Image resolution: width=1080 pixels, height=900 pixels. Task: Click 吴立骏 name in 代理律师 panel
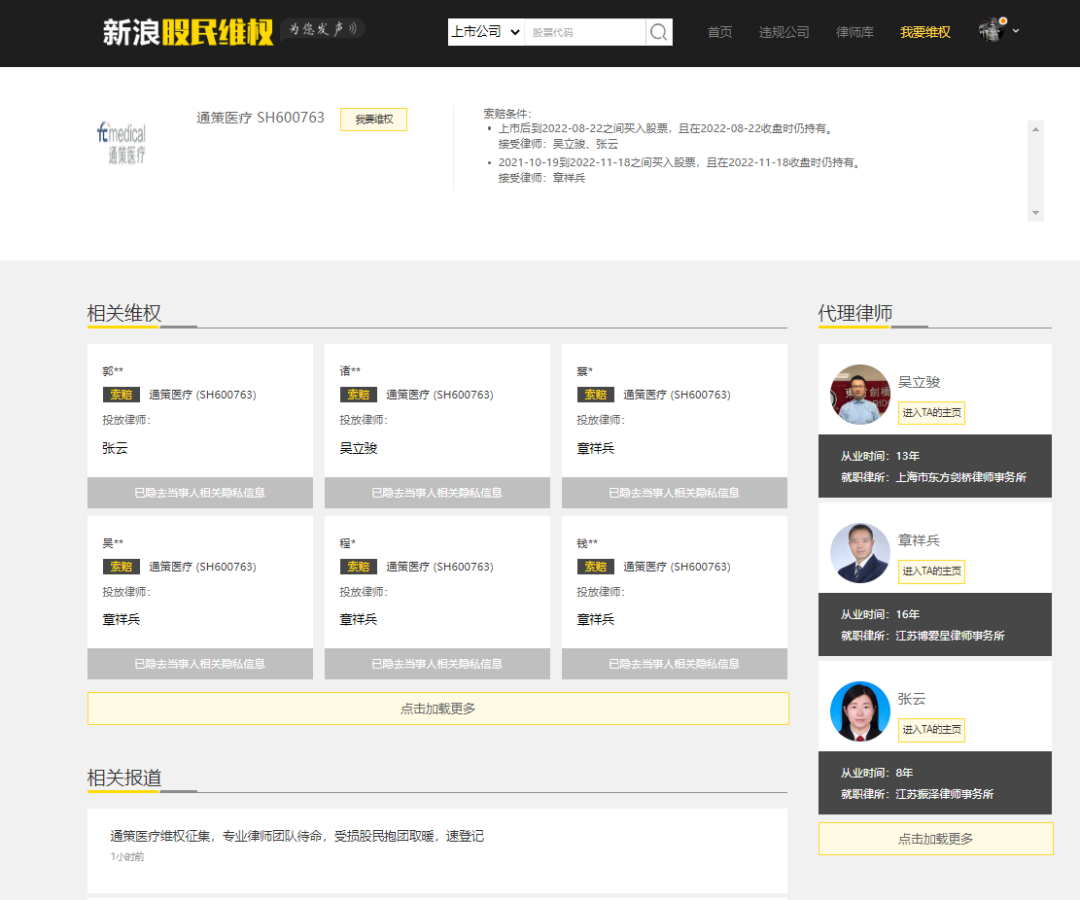point(919,382)
